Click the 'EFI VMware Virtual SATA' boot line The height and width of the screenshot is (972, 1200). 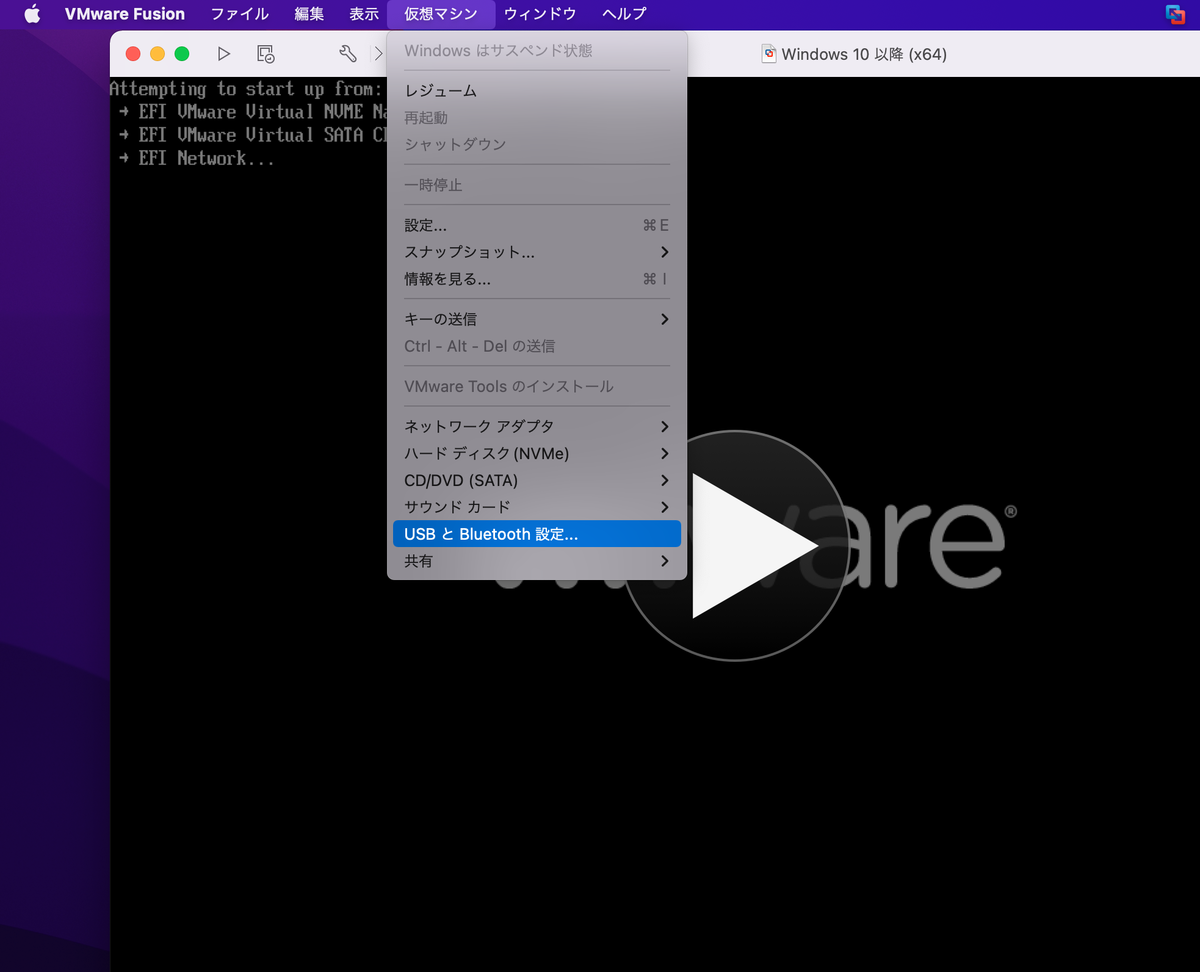(252, 135)
